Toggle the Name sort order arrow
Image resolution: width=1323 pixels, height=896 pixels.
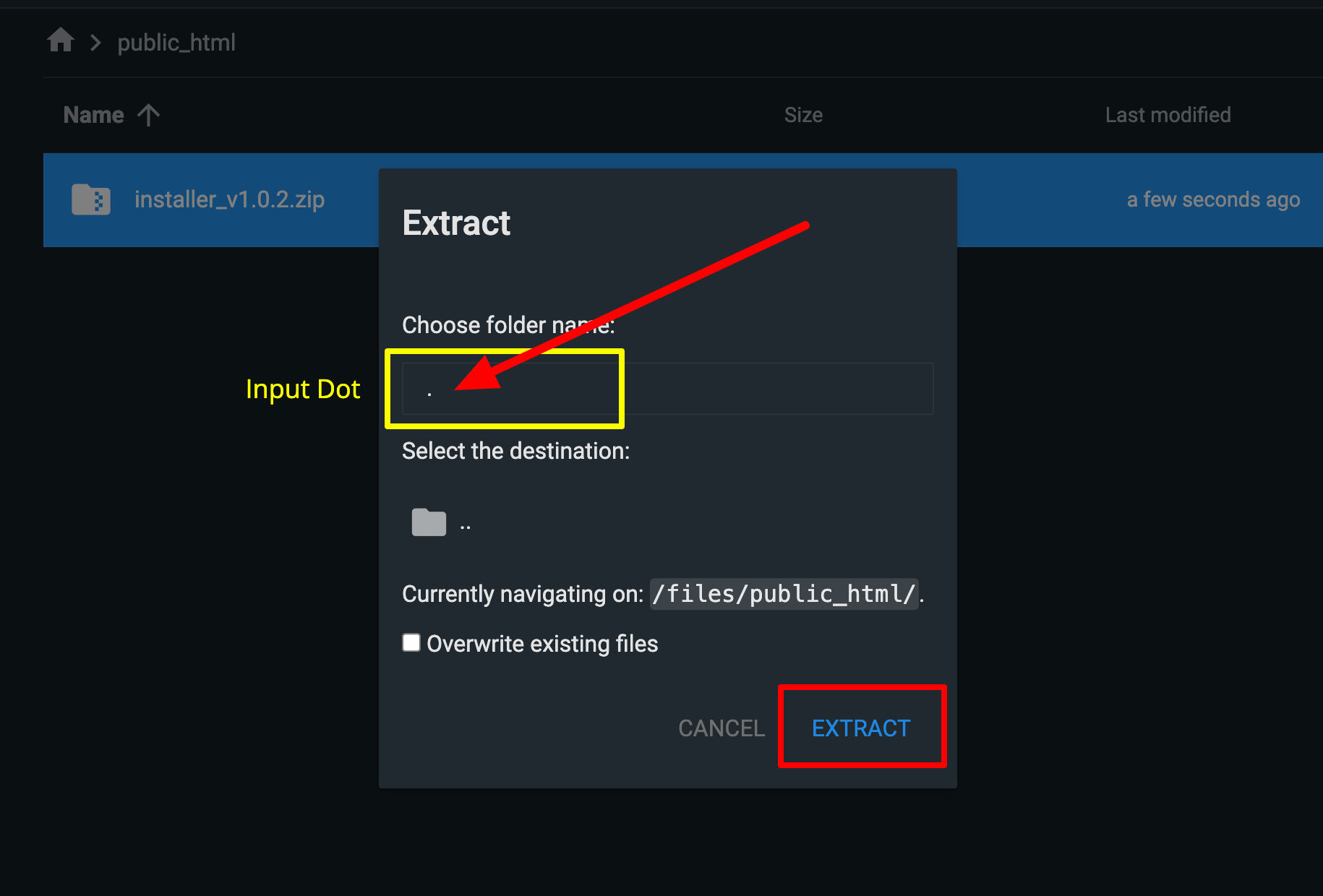[149, 115]
